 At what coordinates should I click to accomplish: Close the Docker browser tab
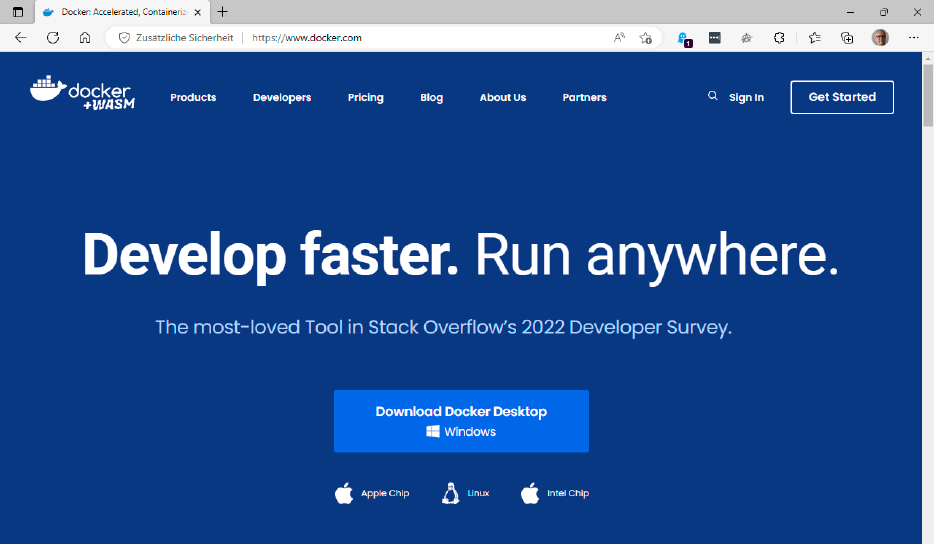198,12
